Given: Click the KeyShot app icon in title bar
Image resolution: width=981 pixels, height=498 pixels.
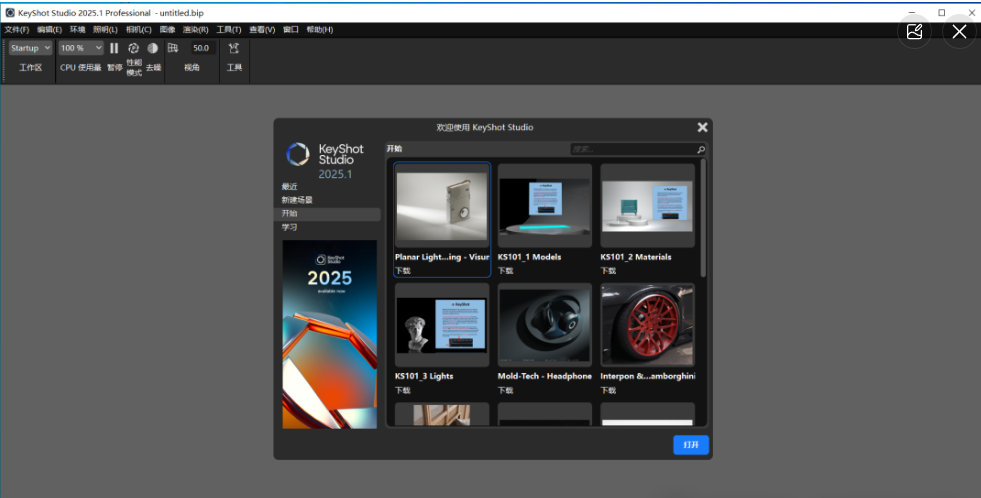Looking at the screenshot, I should (x=10, y=13).
